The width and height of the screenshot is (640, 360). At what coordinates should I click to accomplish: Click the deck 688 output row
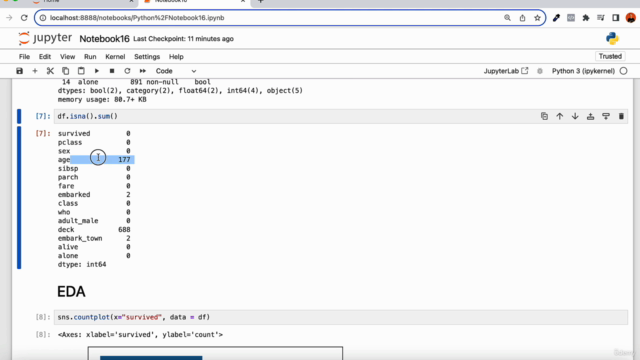point(94,229)
